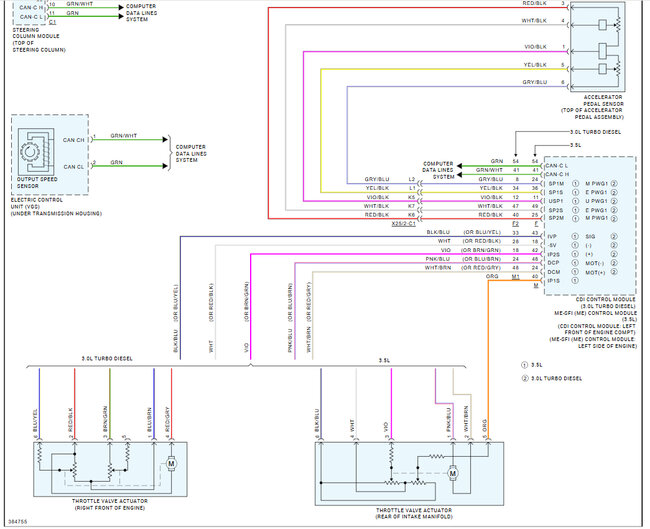Click the circled 2 beside the 3.0L Turbo Diesel legend entry
The image size is (650, 529).
[x=524, y=378]
